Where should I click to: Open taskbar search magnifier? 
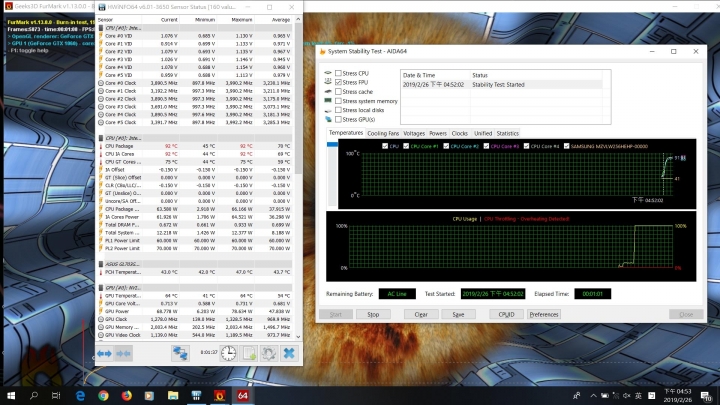coord(34,395)
